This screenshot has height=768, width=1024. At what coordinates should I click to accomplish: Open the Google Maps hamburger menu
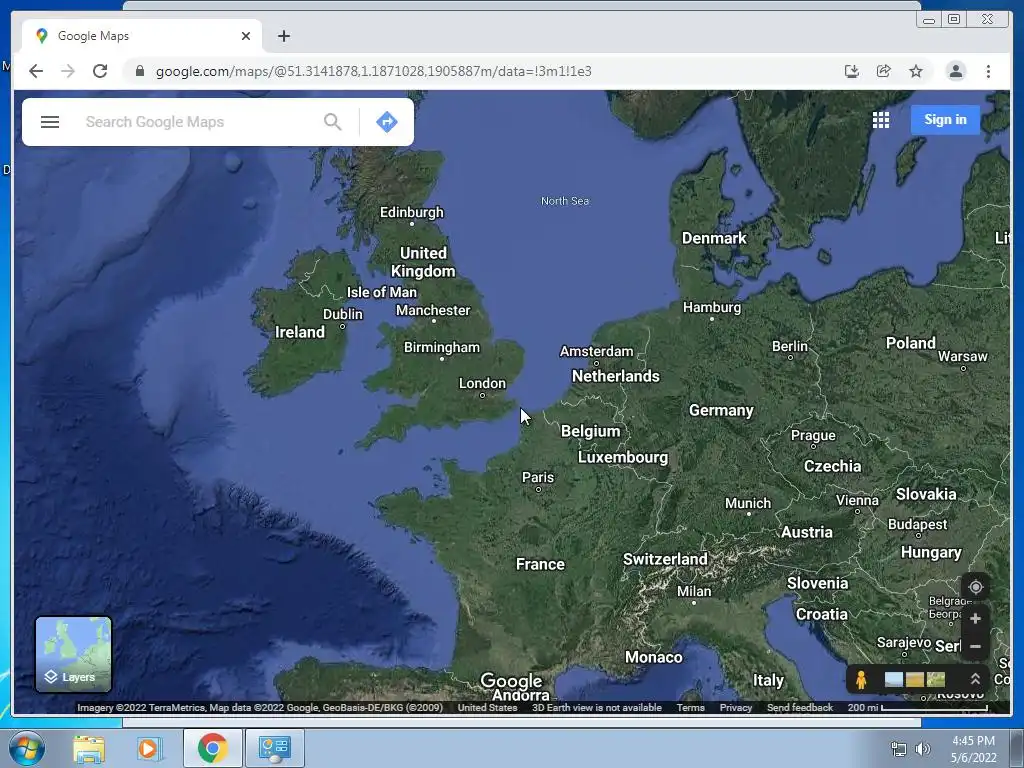(50, 122)
